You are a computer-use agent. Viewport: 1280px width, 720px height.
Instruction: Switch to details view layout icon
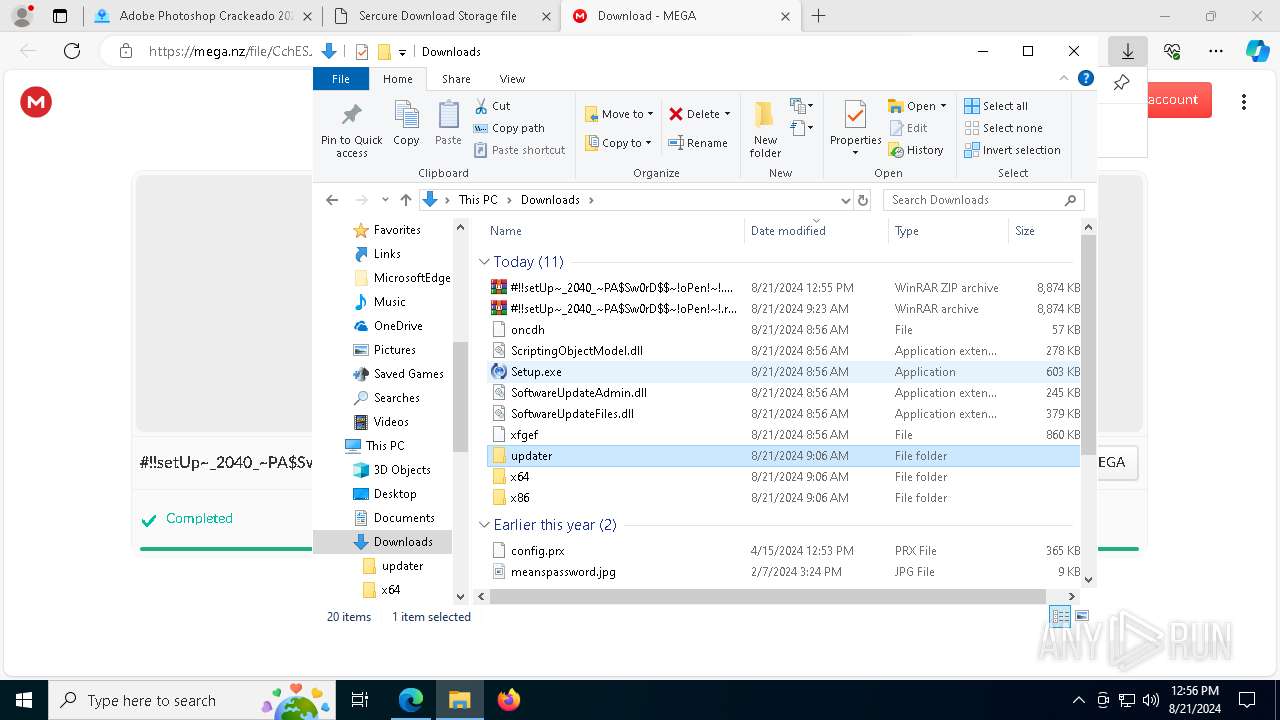click(x=1060, y=617)
